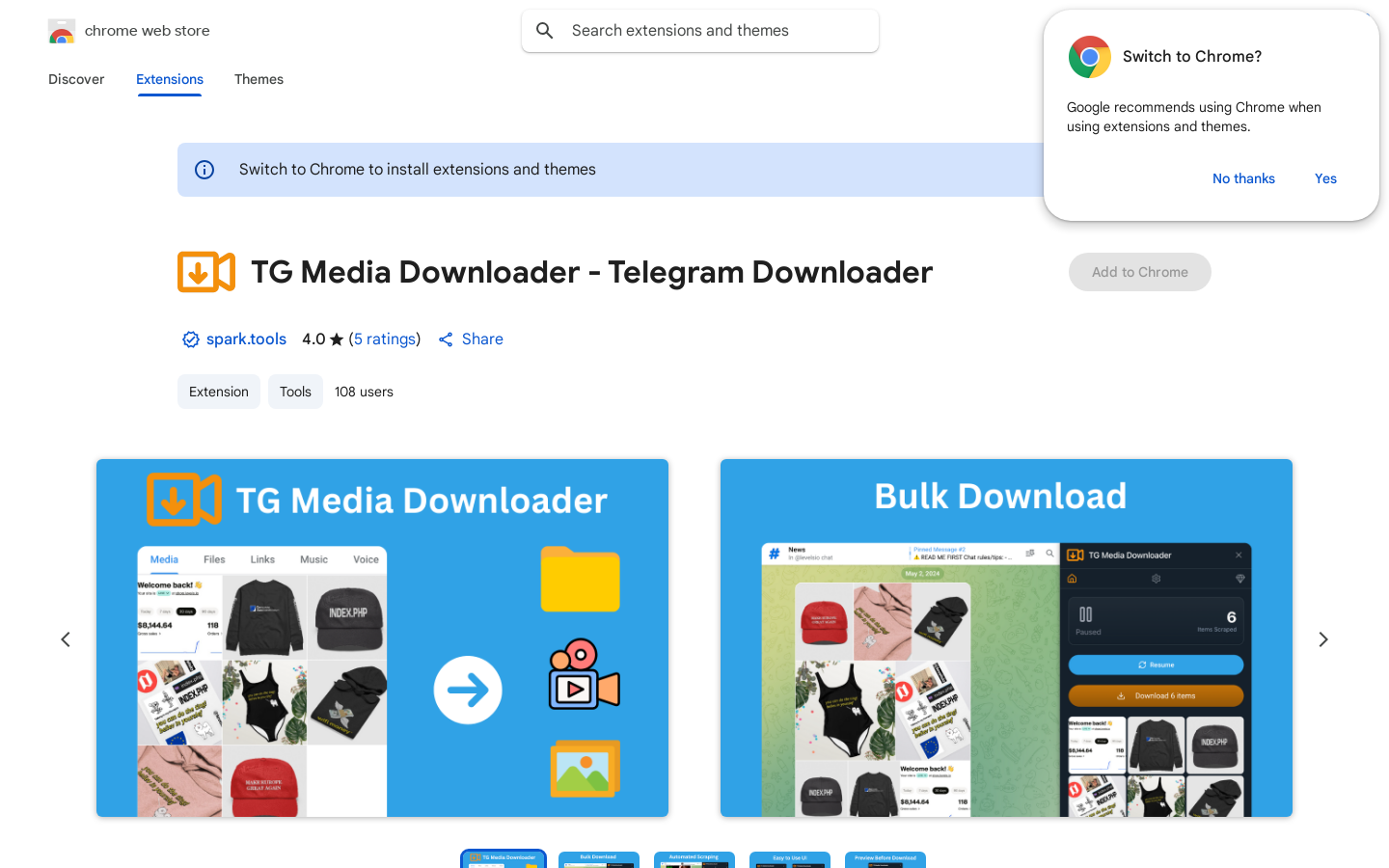This screenshot has width=1389, height=868.
Task: Click the Share icon
Action: click(x=446, y=339)
